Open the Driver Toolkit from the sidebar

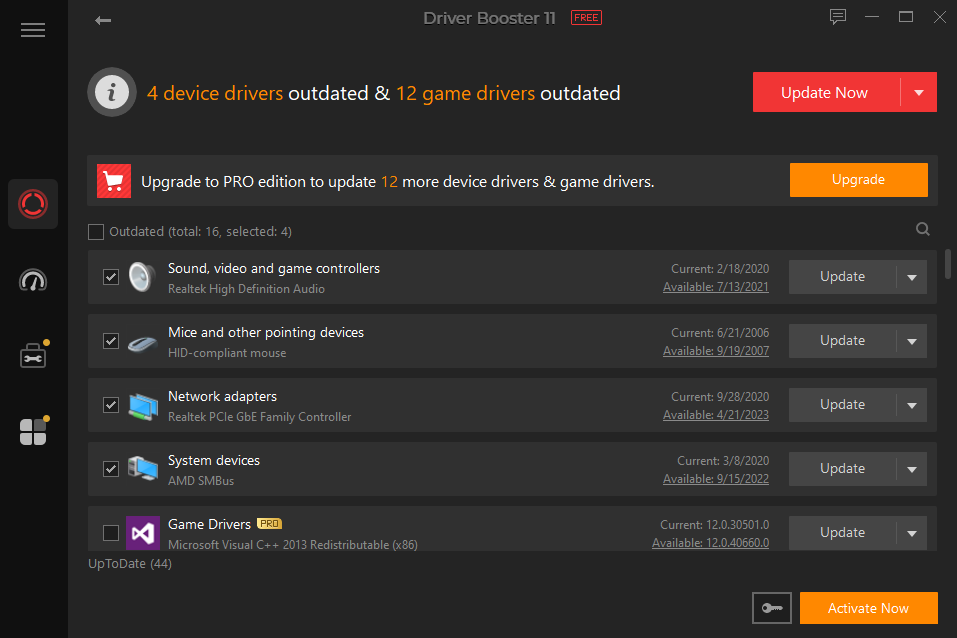(32, 354)
